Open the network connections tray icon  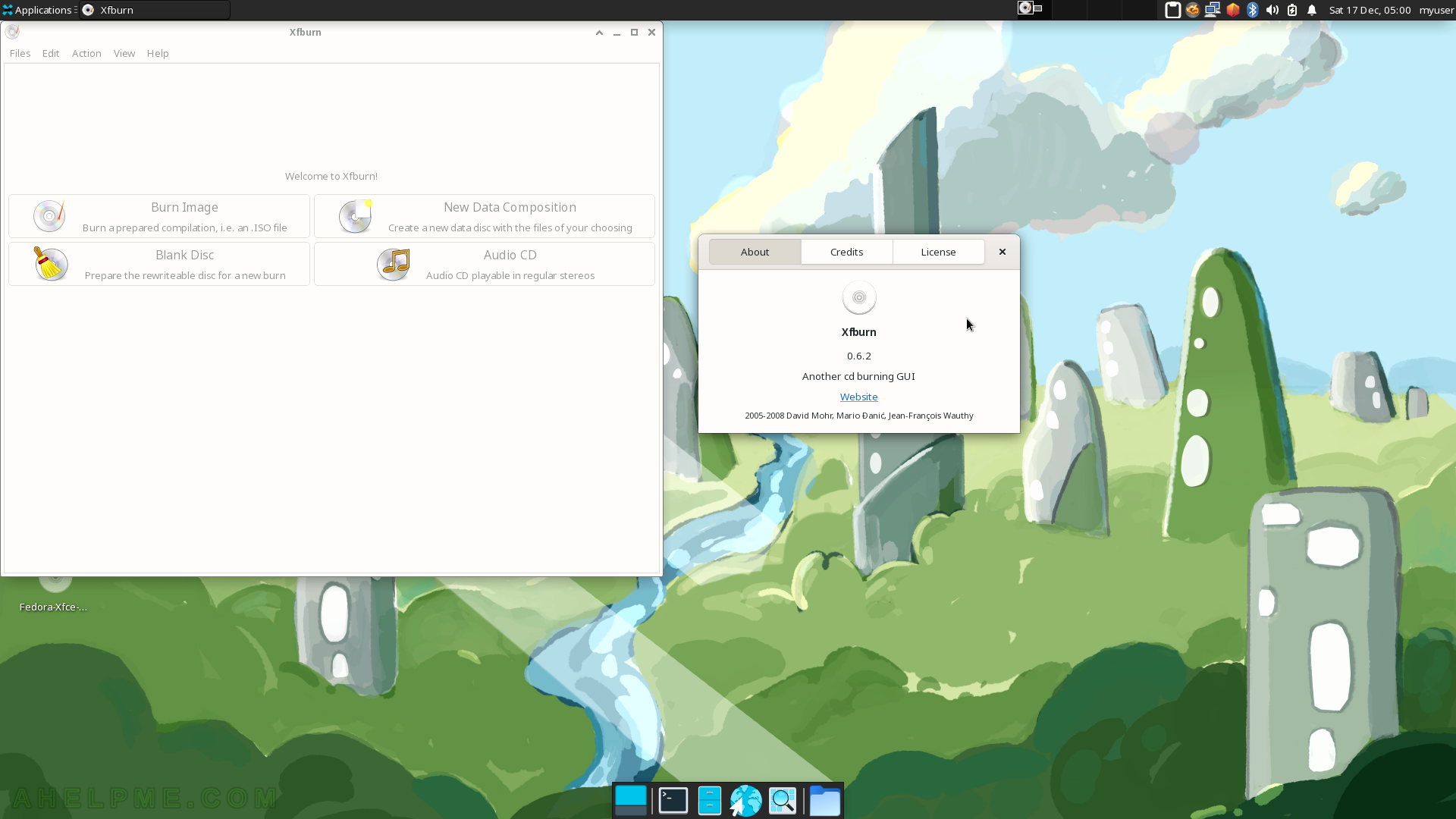click(x=1213, y=10)
